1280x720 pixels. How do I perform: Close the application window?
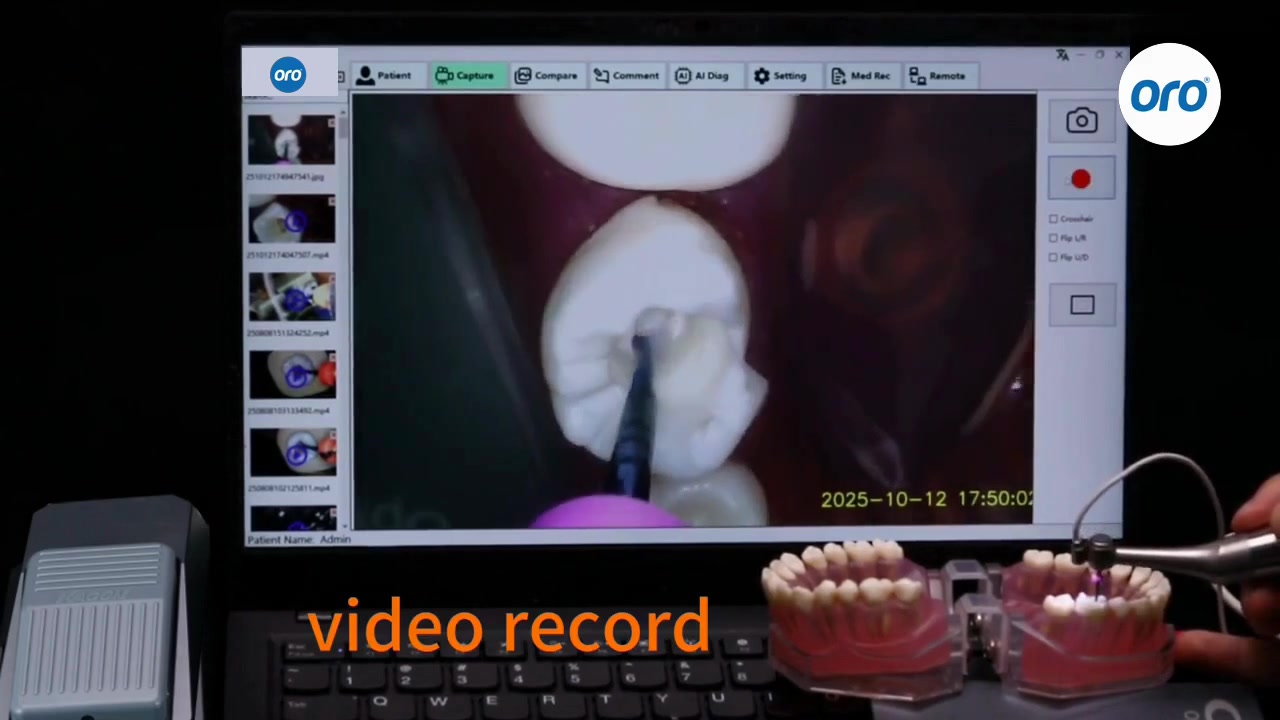[1118, 55]
